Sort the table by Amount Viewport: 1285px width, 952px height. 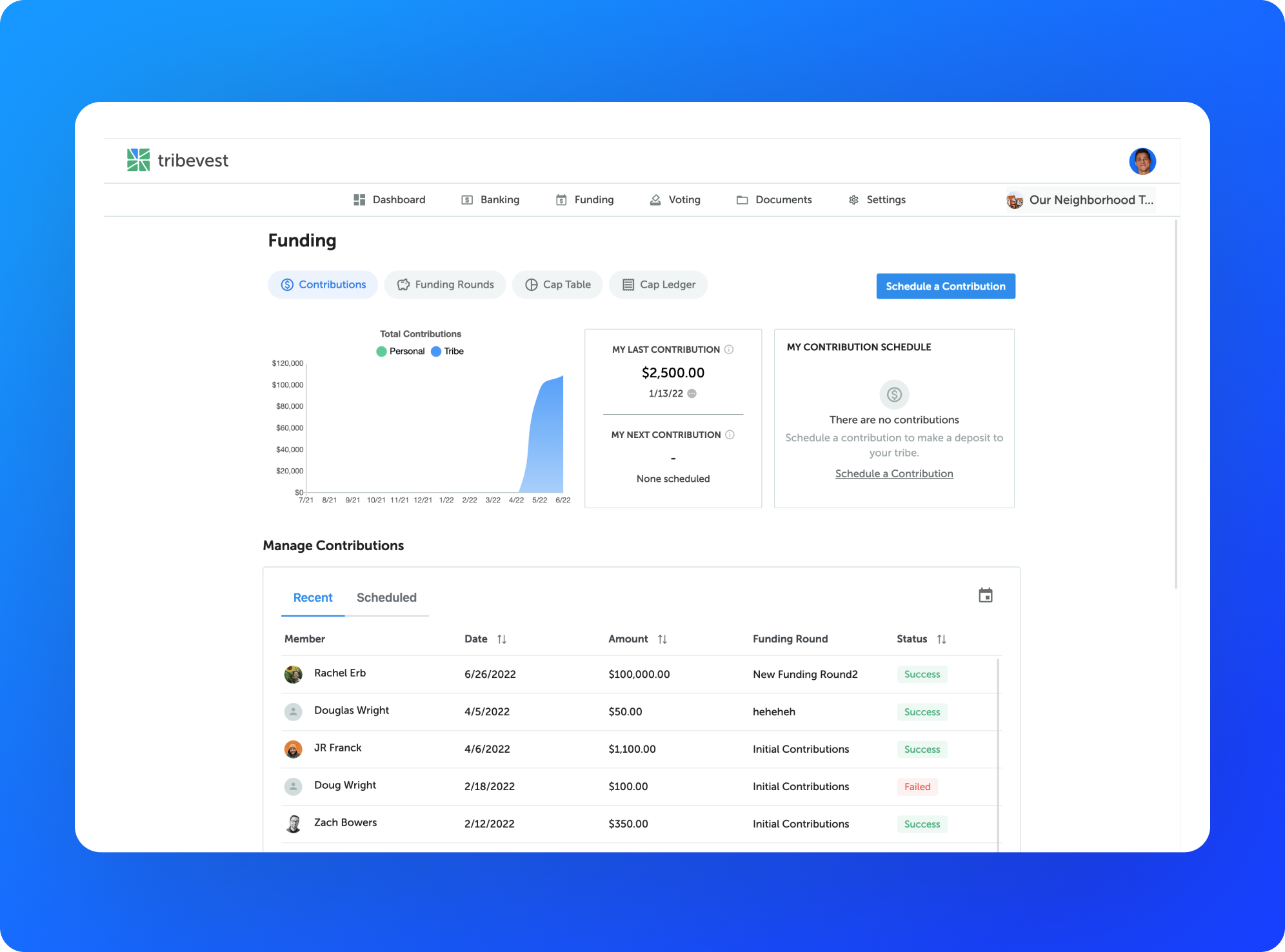pos(662,639)
